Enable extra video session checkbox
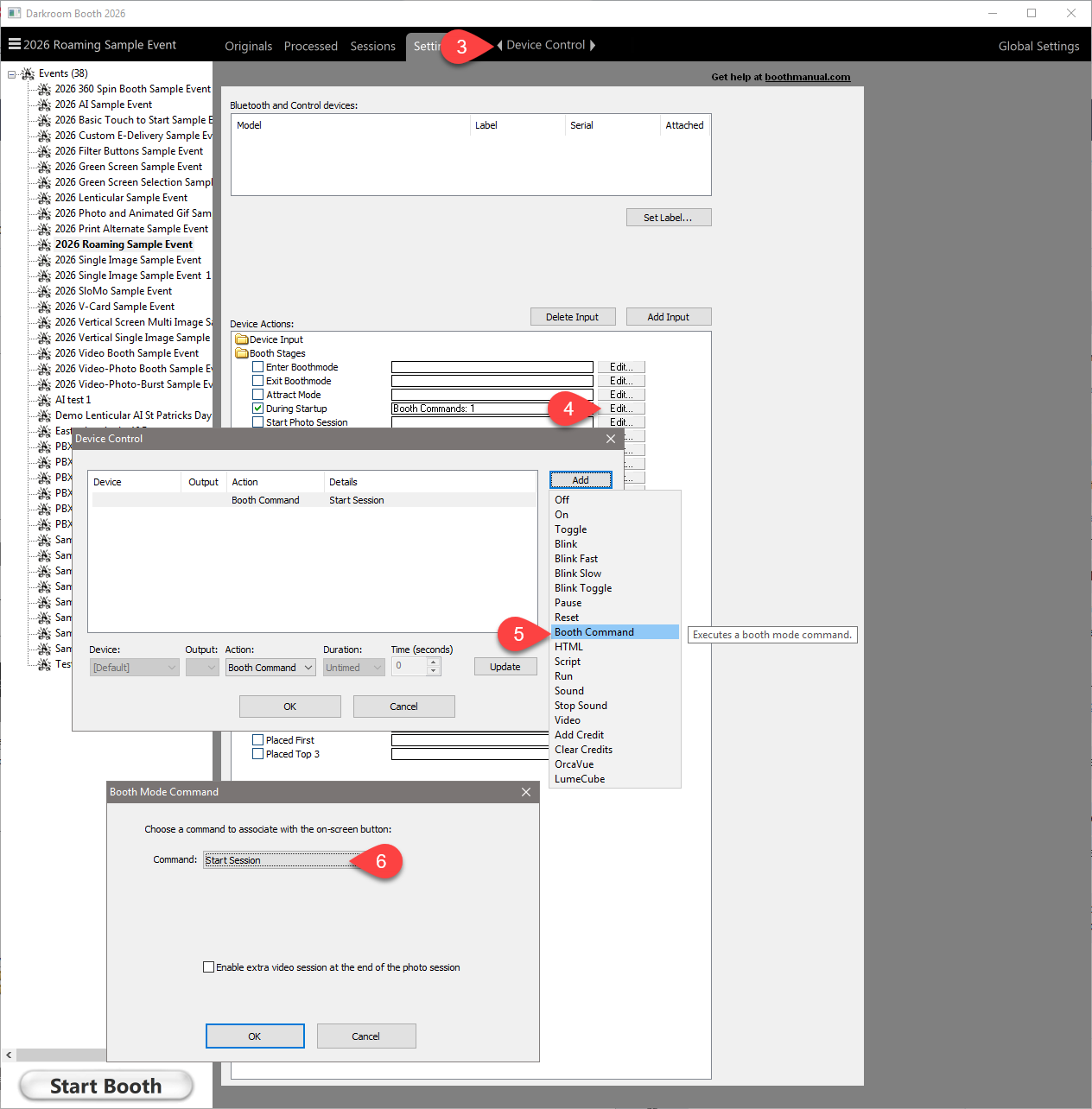The image size is (1092, 1109). coord(208,967)
